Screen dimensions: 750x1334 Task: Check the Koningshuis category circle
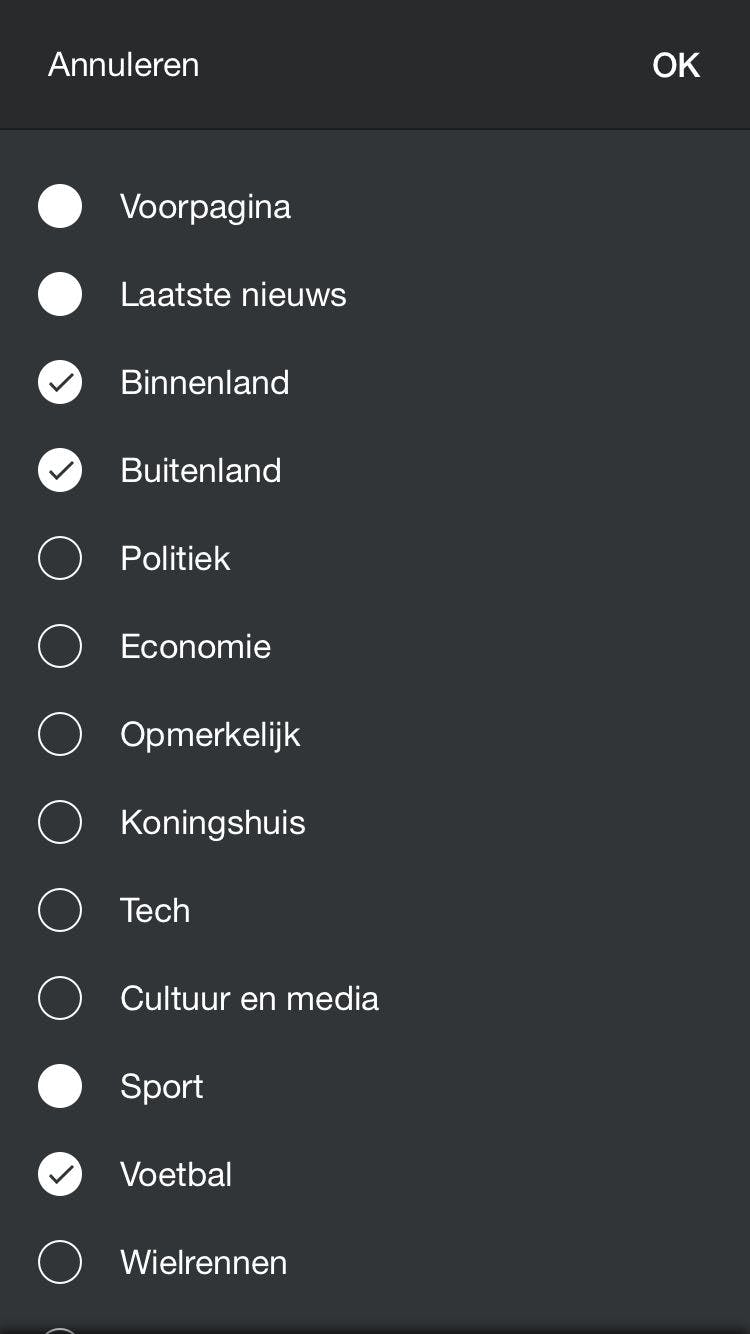coord(60,823)
